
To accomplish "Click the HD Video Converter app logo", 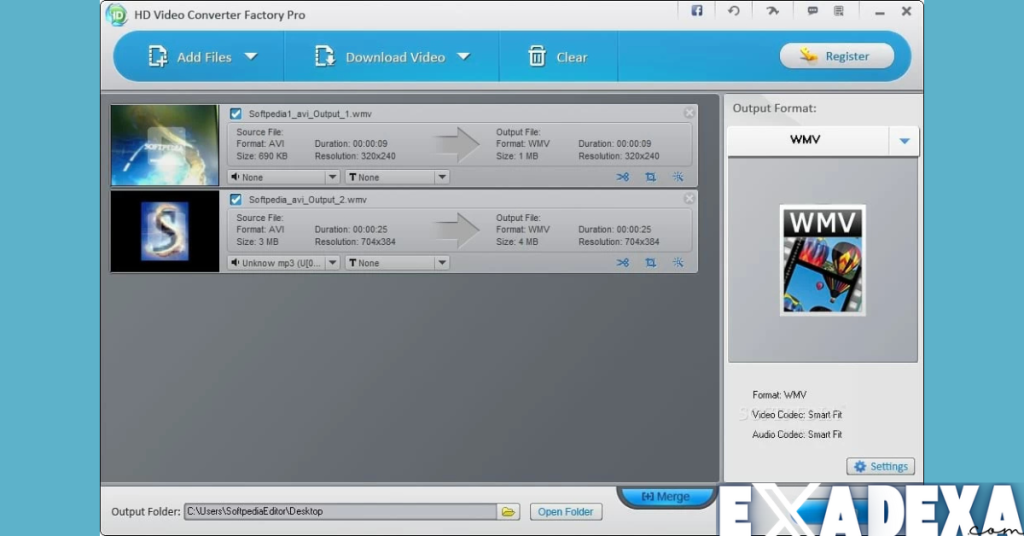I will [116, 14].
